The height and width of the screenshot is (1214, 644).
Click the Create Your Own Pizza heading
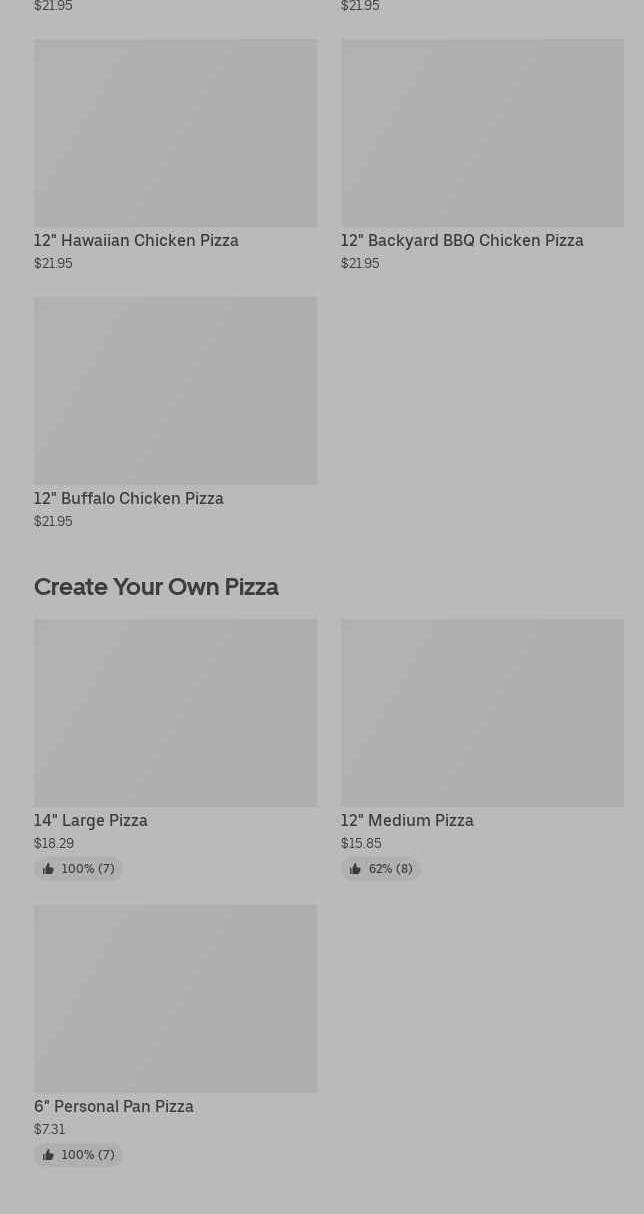tap(156, 587)
